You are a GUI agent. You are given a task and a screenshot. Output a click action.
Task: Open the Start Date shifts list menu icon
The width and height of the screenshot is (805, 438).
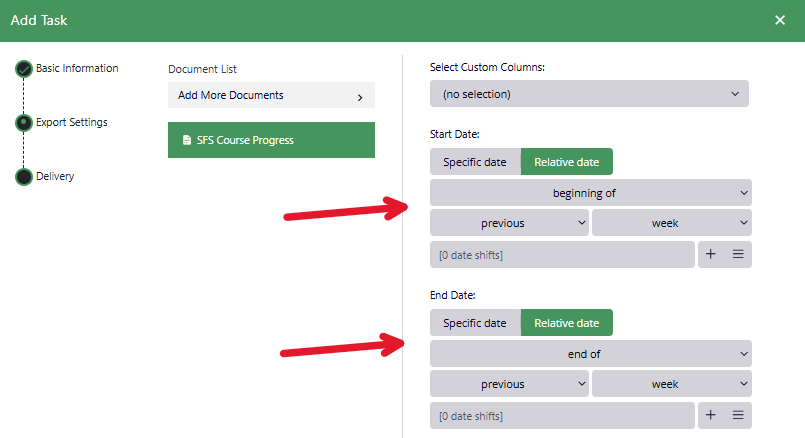(738, 254)
